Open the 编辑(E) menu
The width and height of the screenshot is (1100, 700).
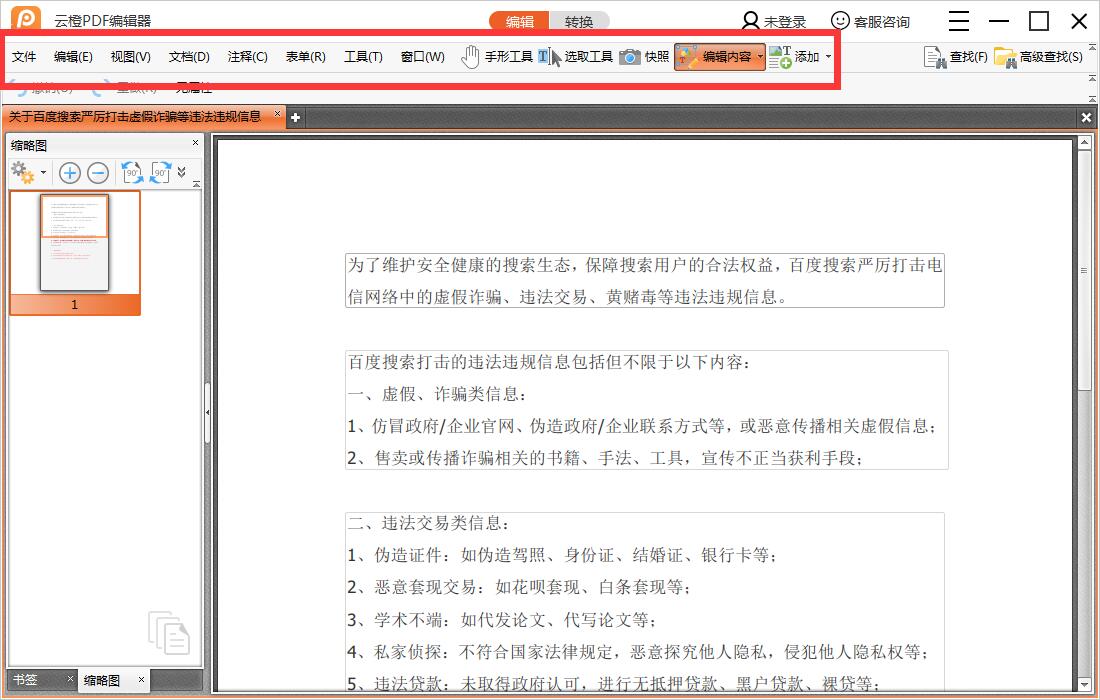[73, 57]
